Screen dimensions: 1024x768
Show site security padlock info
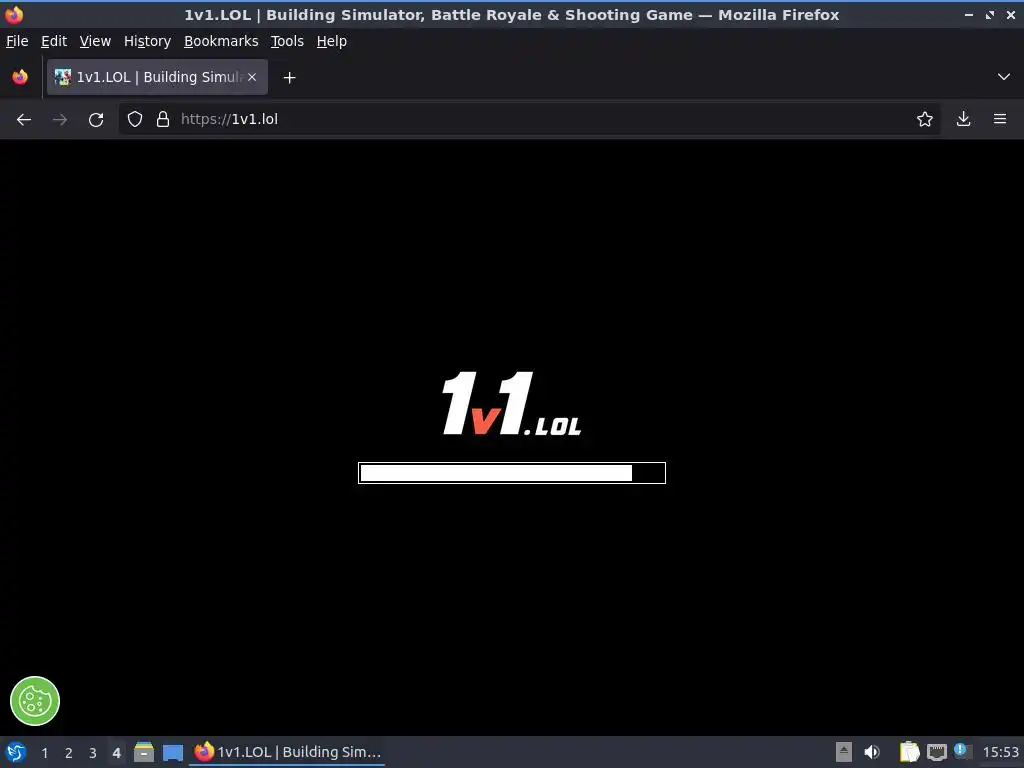pyautogui.click(x=163, y=120)
